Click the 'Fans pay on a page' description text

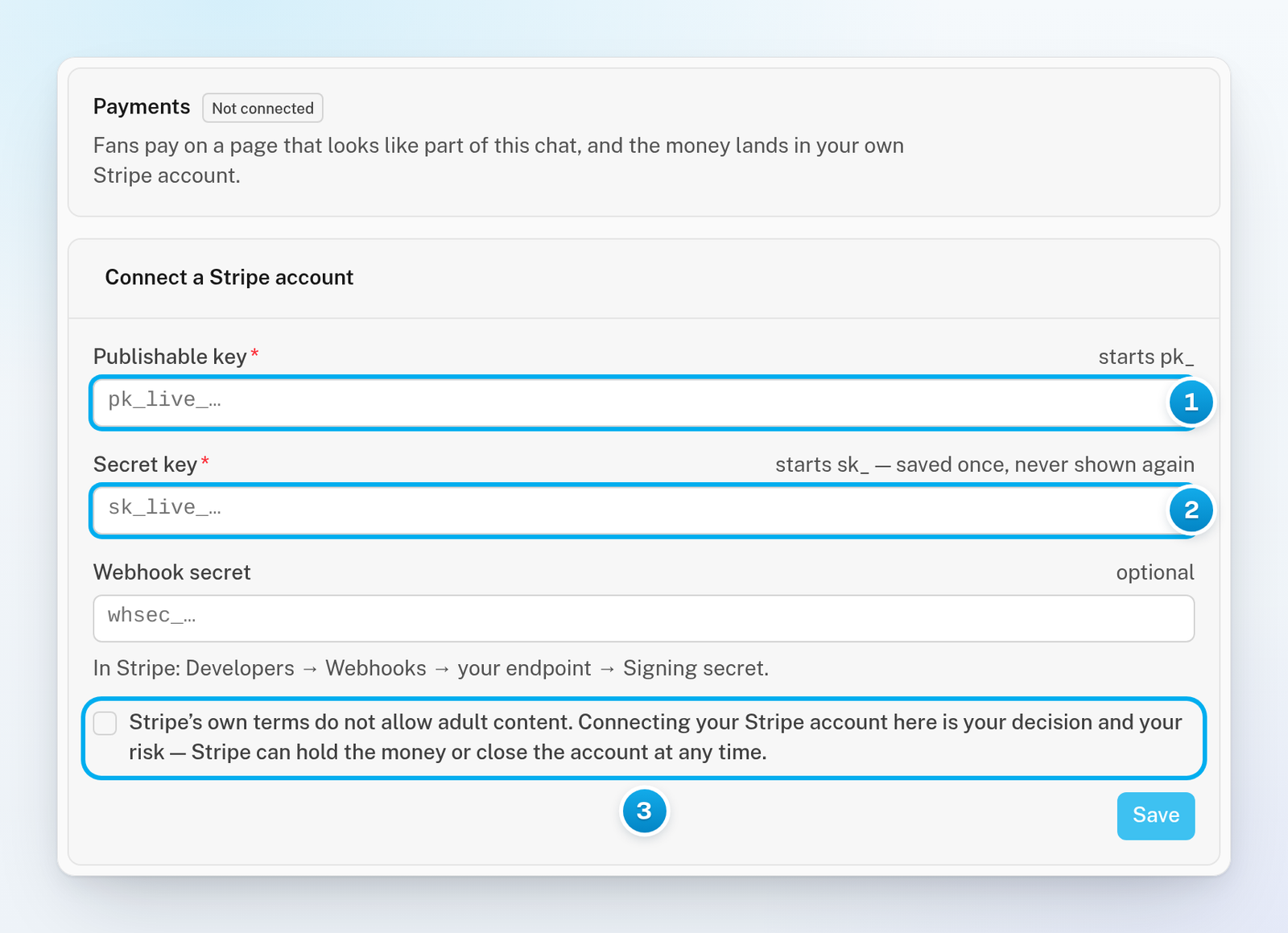[498, 160]
